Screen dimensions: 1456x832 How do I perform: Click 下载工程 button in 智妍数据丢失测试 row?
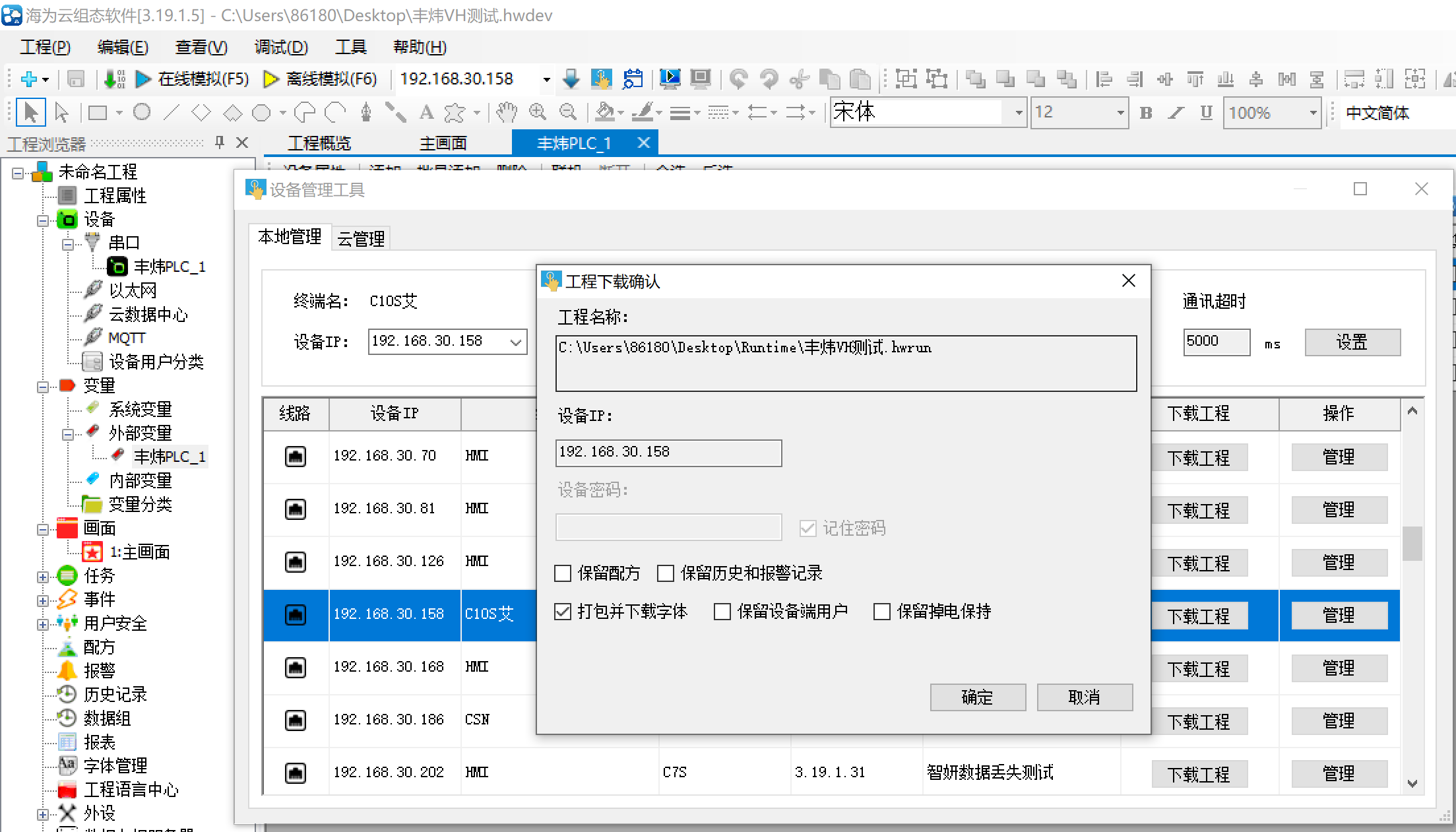1199,774
